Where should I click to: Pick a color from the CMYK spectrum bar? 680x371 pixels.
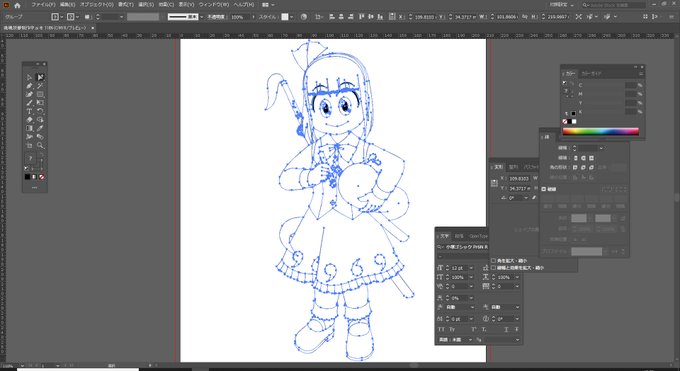600,132
